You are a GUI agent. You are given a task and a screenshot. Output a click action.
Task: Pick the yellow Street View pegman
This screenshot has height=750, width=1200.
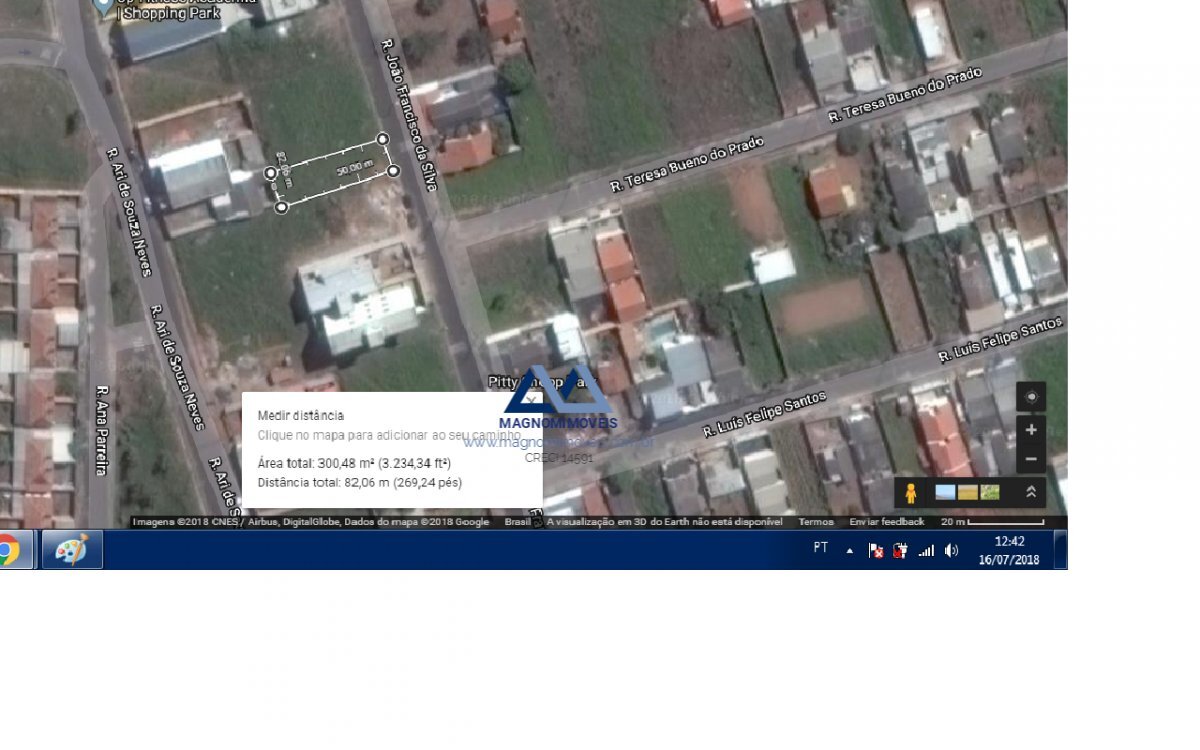click(911, 493)
